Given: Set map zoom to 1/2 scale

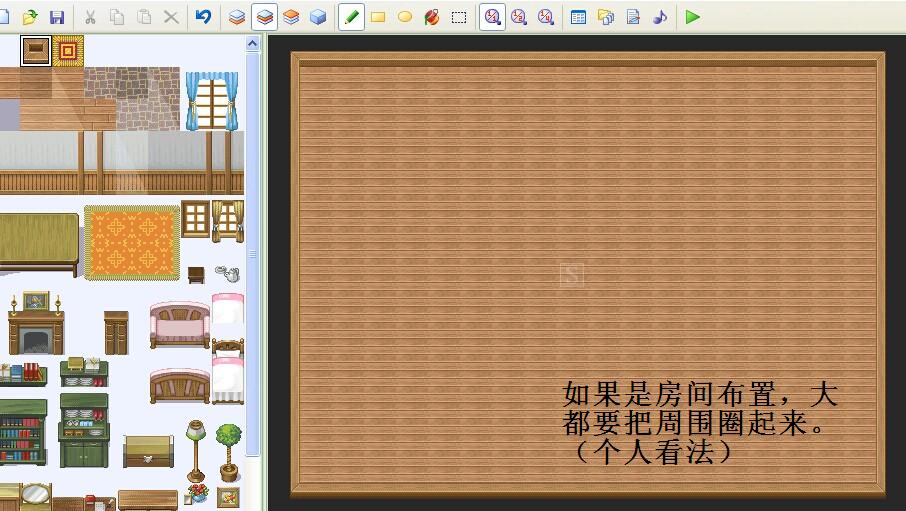Looking at the screenshot, I should 519,17.
